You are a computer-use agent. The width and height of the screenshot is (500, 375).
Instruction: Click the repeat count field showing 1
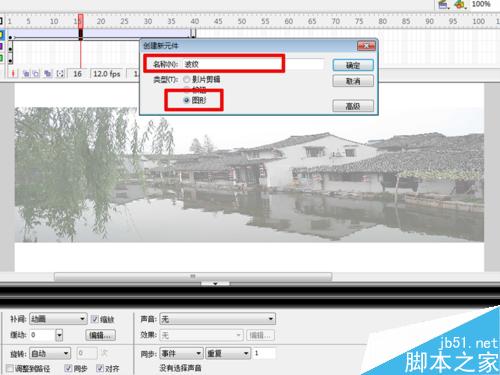click(264, 353)
